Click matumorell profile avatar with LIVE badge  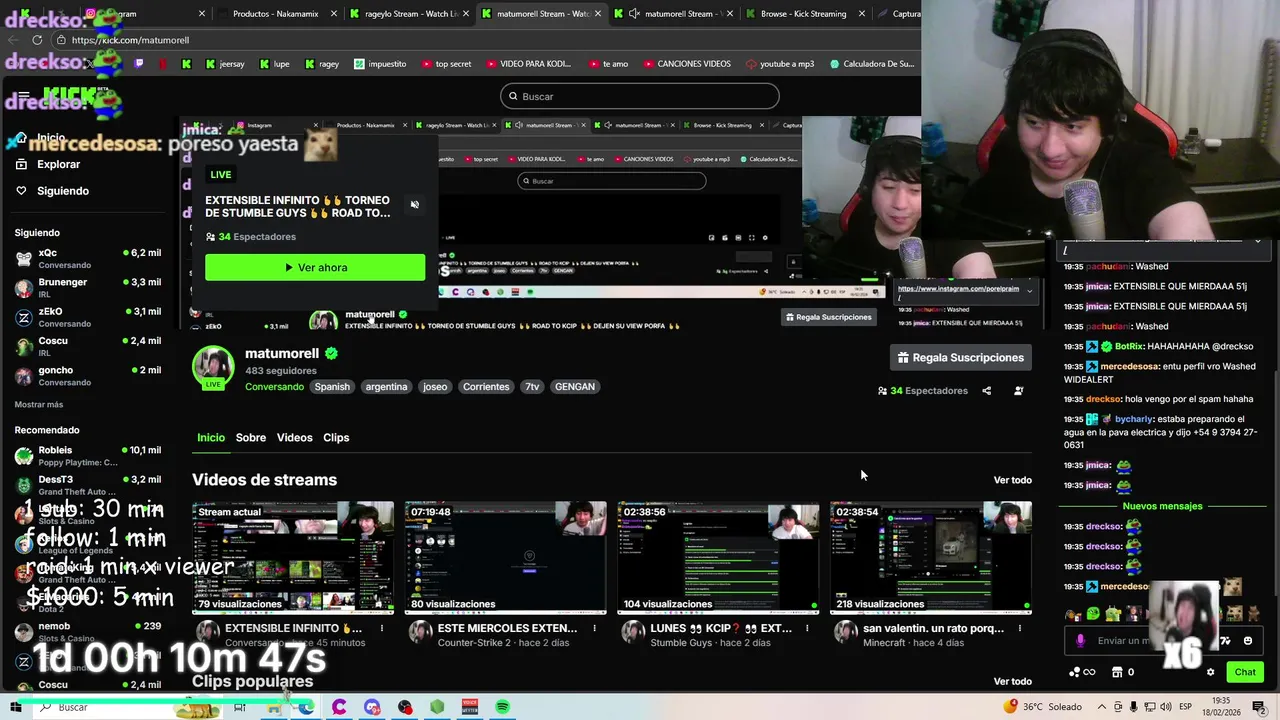click(213, 367)
